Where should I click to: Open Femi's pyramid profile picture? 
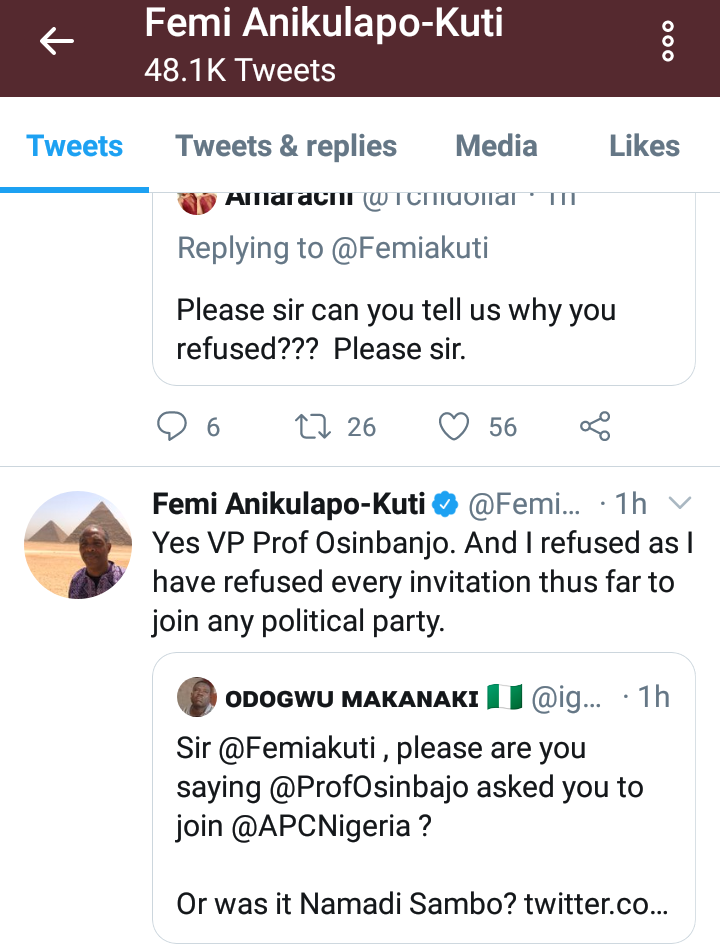[x=78, y=545]
